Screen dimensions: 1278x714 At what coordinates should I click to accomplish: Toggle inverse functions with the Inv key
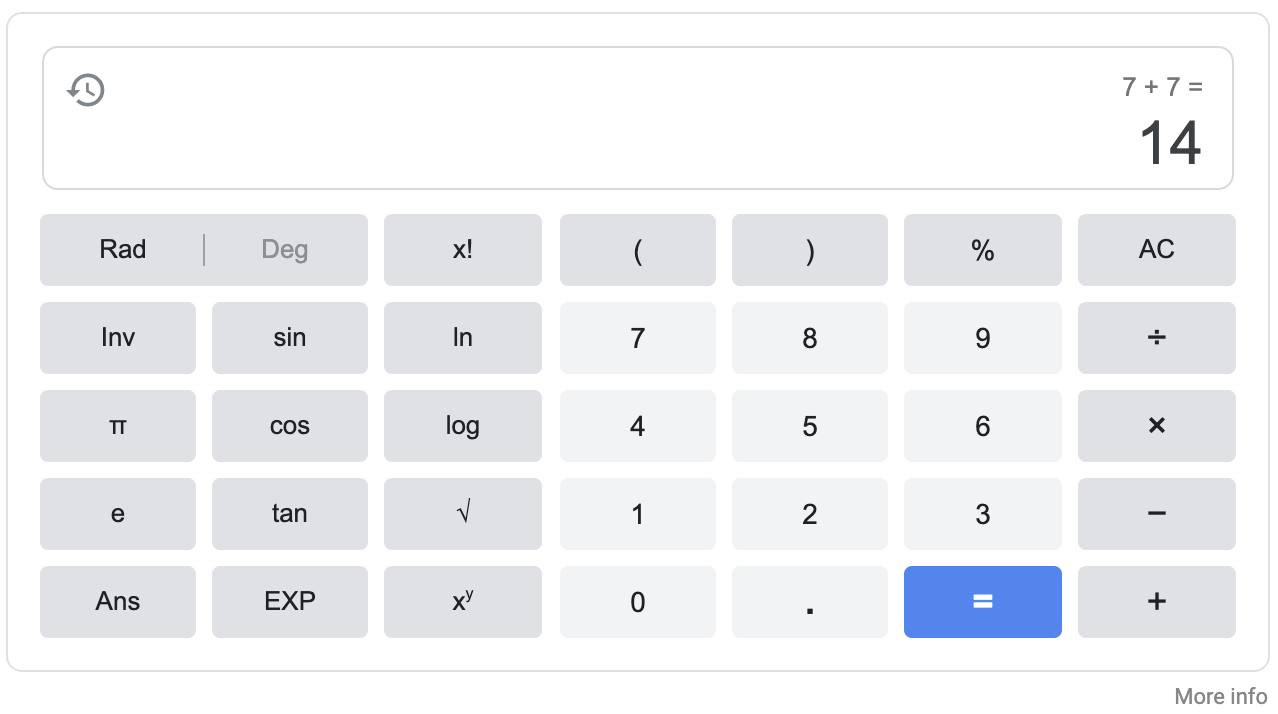point(117,338)
